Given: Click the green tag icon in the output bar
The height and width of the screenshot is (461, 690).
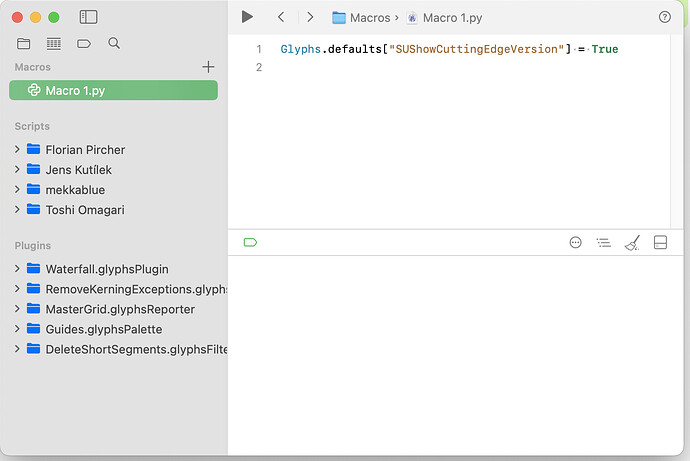Looking at the screenshot, I should pyautogui.click(x=250, y=242).
